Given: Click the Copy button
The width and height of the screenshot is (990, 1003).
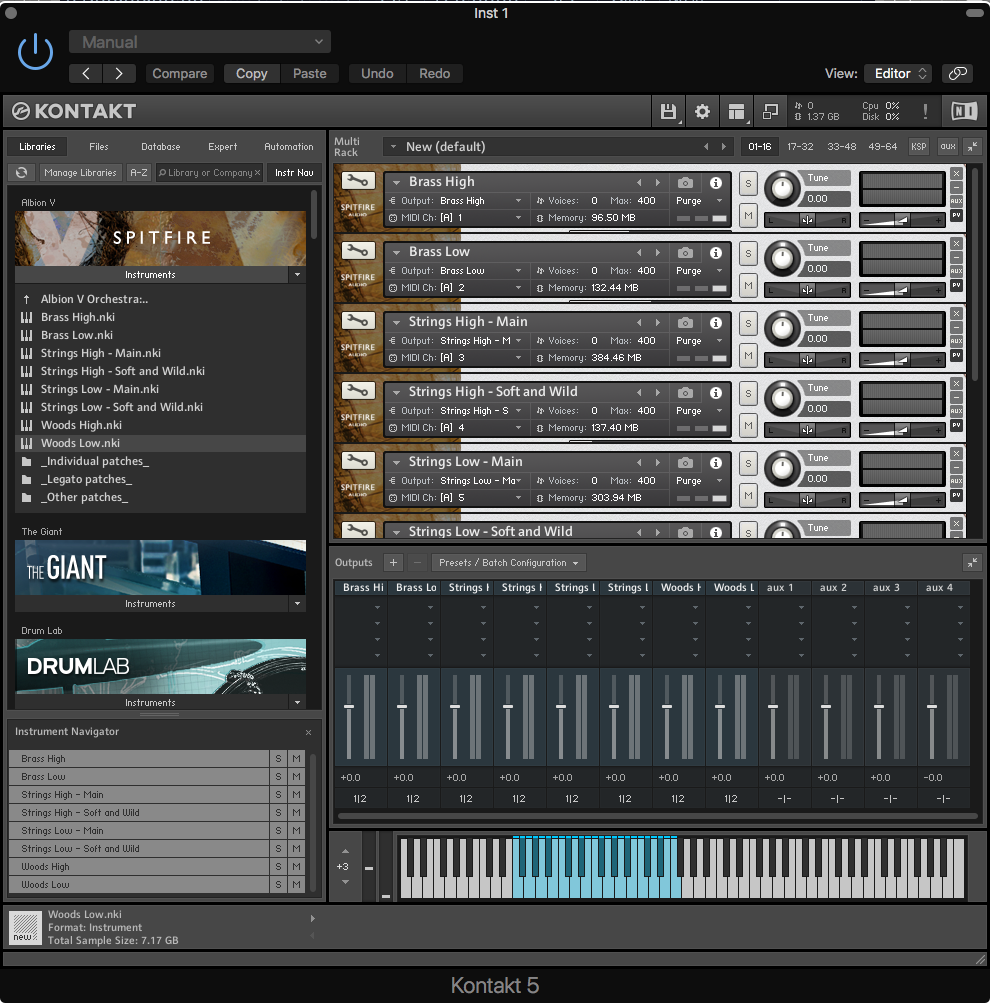Looking at the screenshot, I should point(252,74).
